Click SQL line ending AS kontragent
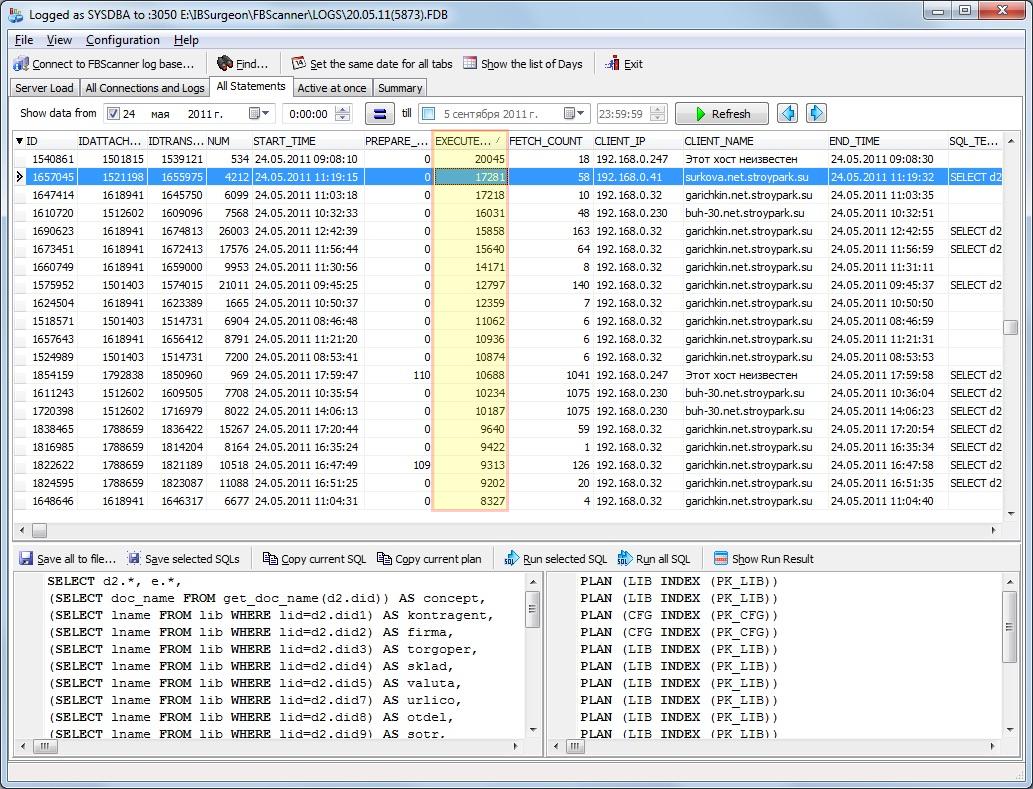This screenshot has width=1033, height=789. tap(271, 615)
